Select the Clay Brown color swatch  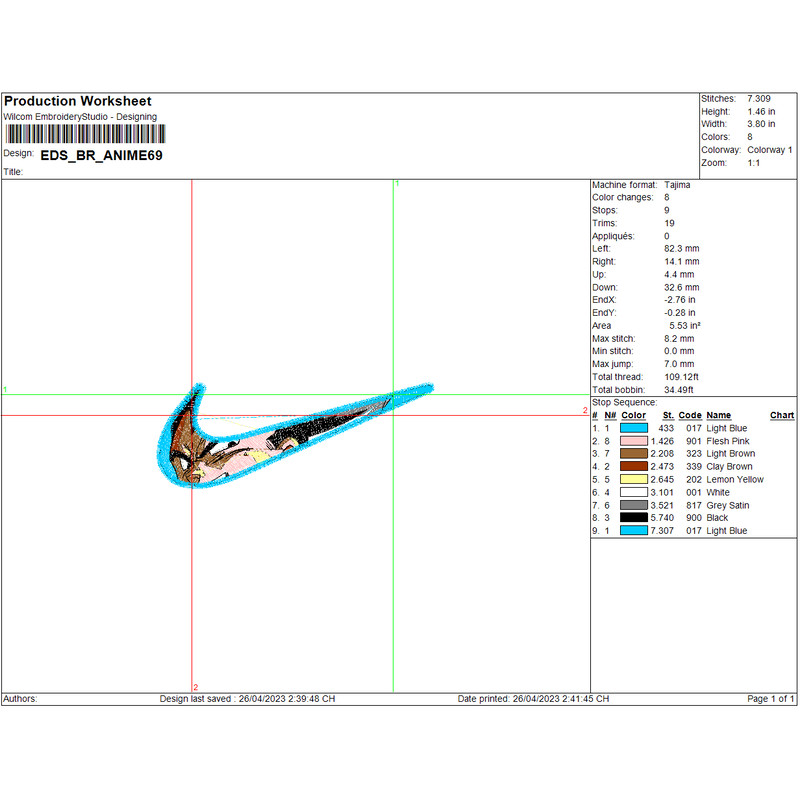[634, 467]
